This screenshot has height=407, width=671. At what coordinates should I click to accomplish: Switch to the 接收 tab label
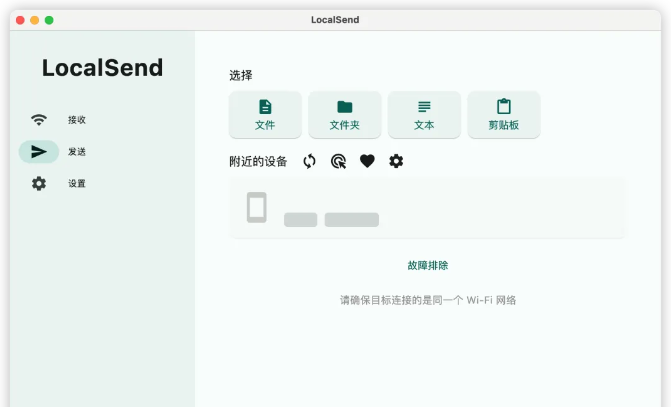pyautogui.click(x=77, y=120)
